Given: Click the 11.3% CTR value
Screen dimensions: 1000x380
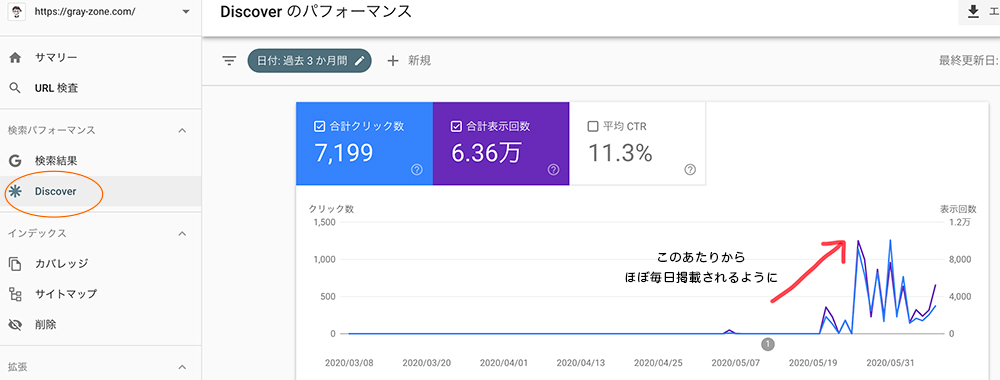Looking at the screenshot, I should tap(619, 153).
